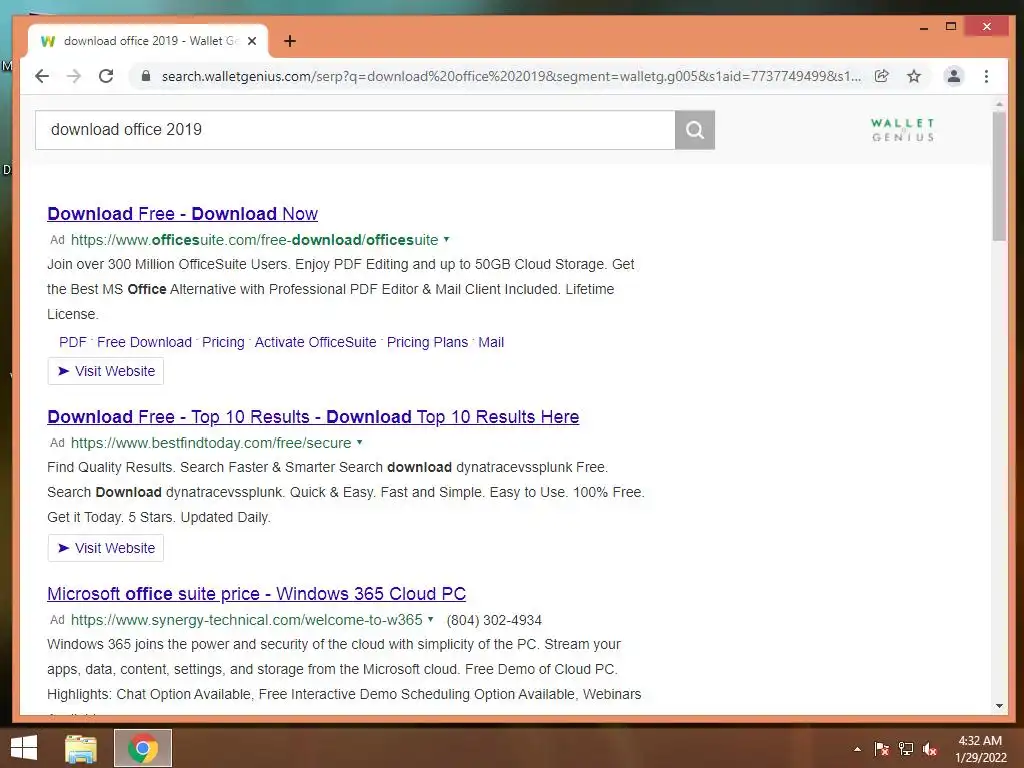Open 'Microsoft office suite price' result

(x=256, y=594)
